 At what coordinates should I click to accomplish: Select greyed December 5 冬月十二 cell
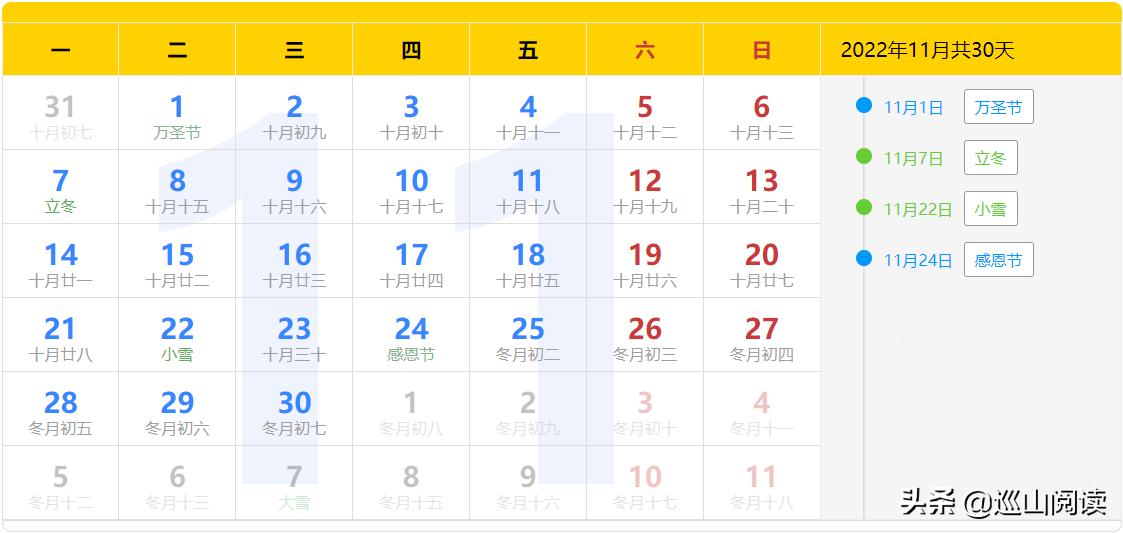pyautogui.click(x=60, y=483)
